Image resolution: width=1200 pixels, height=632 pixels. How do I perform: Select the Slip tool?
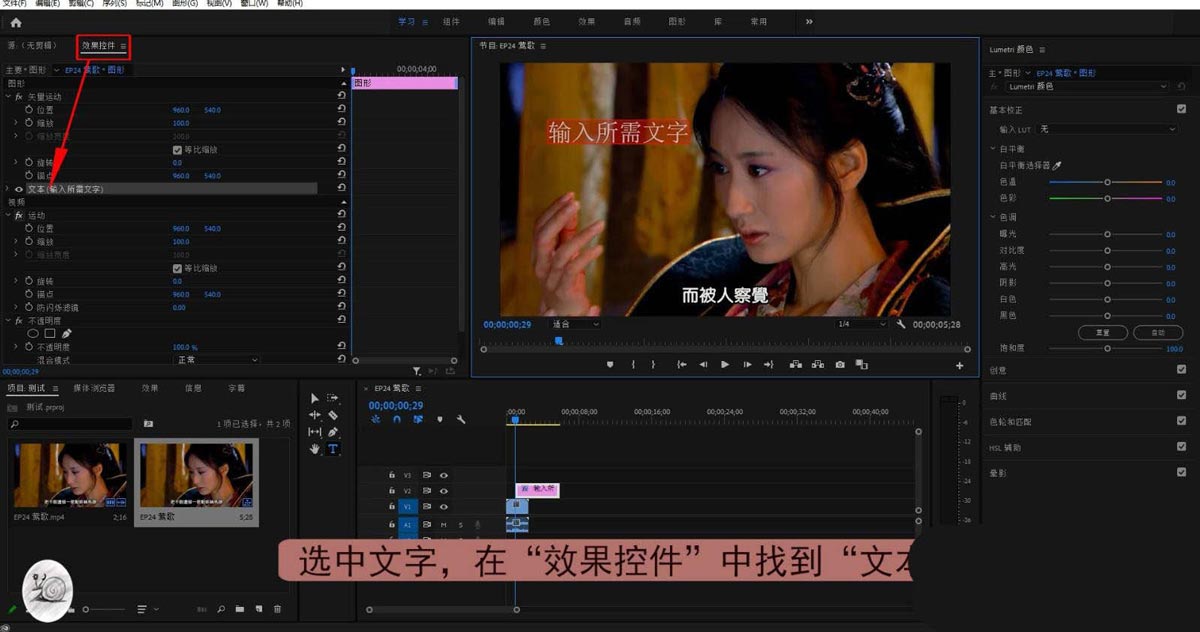(315, 432)
